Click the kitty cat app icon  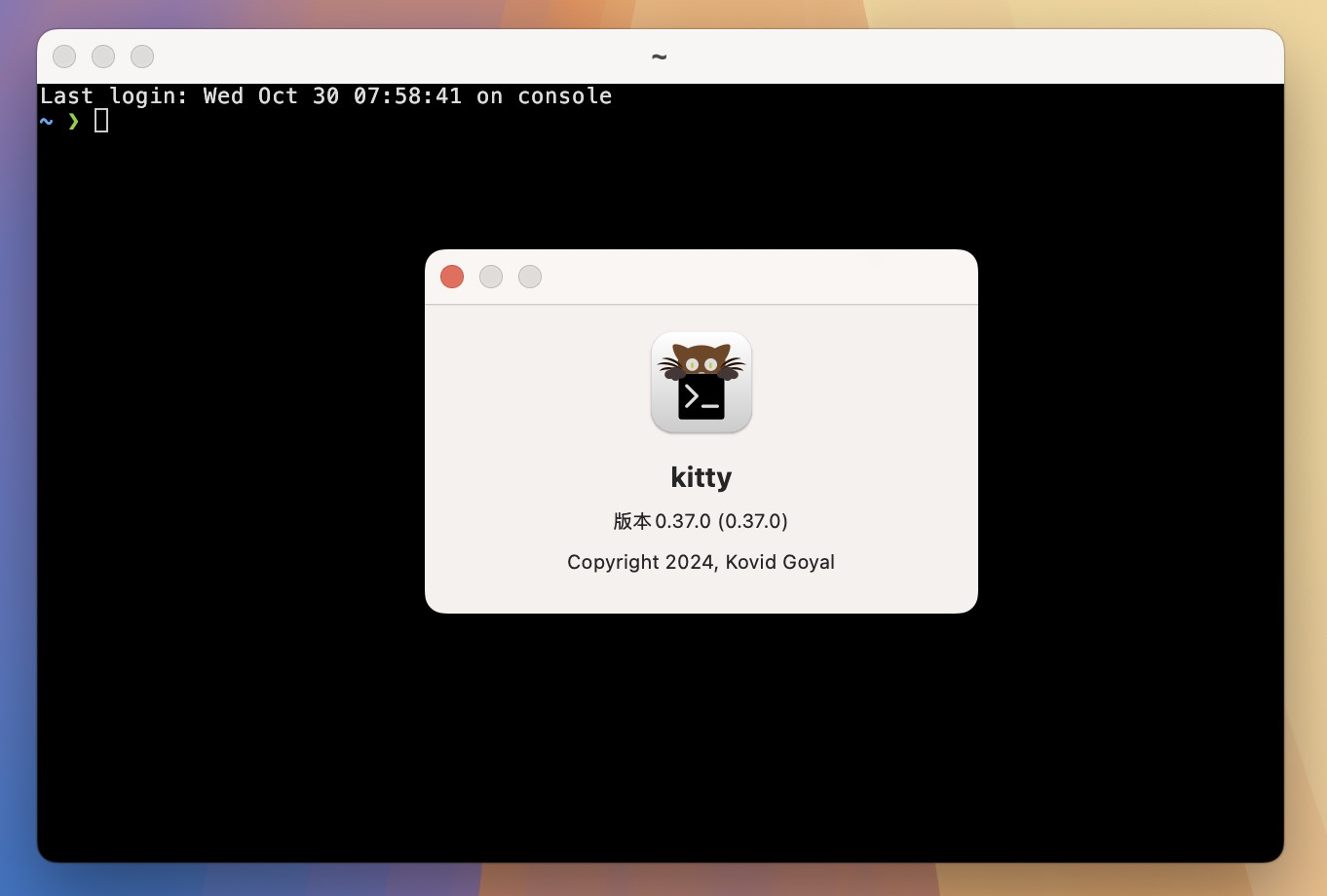pos(701,383)
